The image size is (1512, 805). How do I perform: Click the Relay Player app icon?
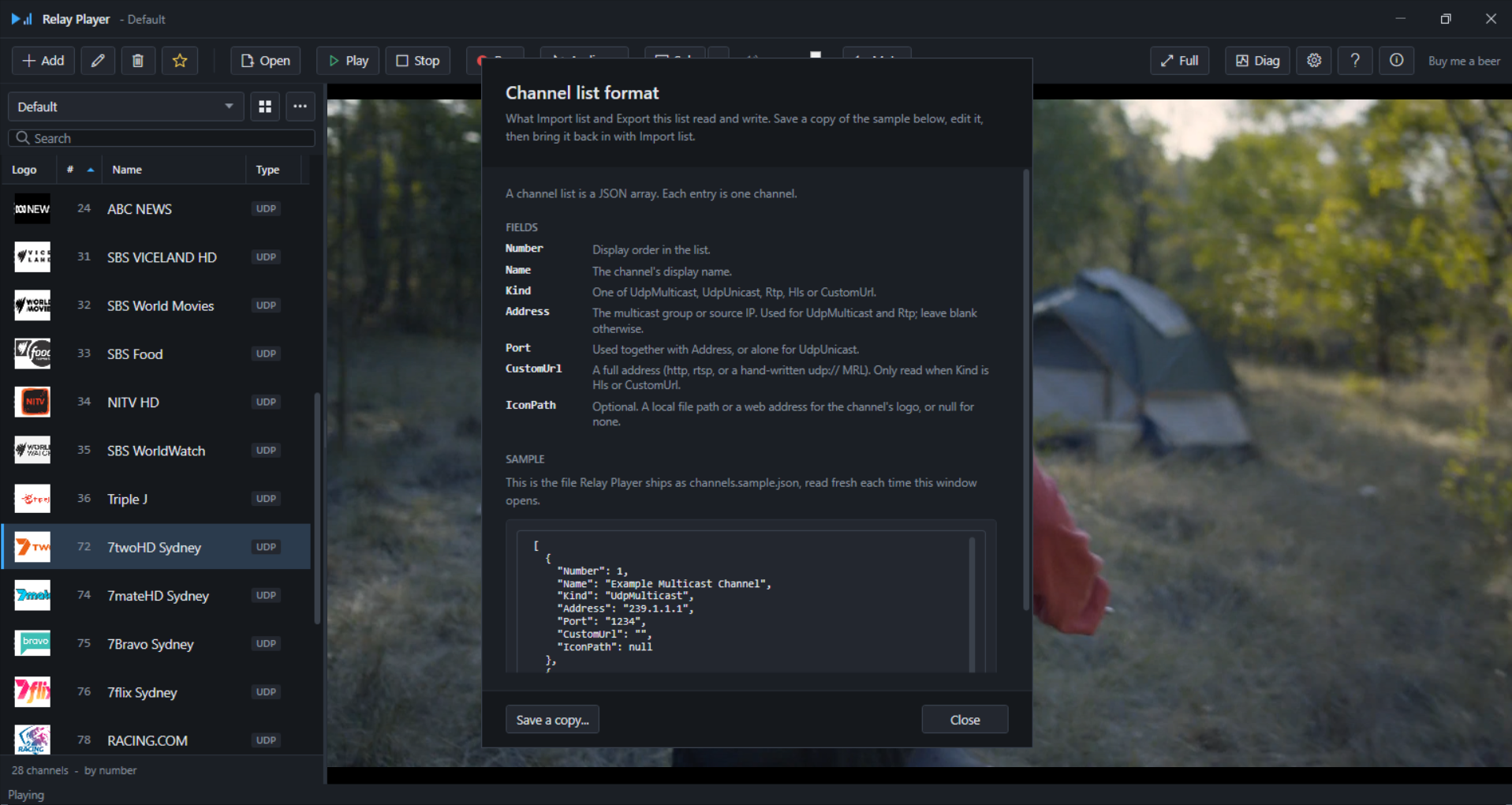[x=21, y=19]
